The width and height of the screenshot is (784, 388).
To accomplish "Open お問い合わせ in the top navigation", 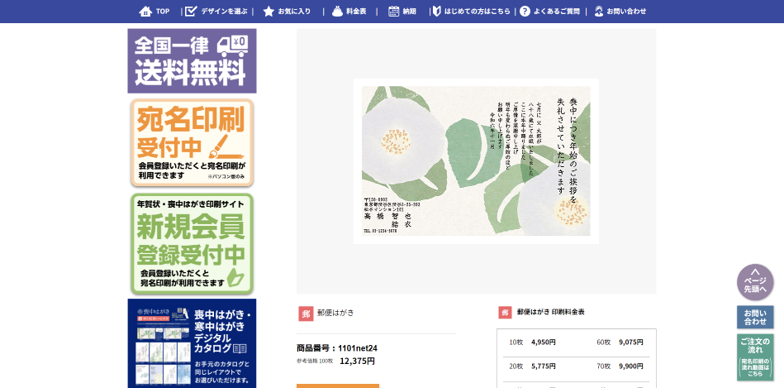I will pyautogui.click(x=626, y=11).
